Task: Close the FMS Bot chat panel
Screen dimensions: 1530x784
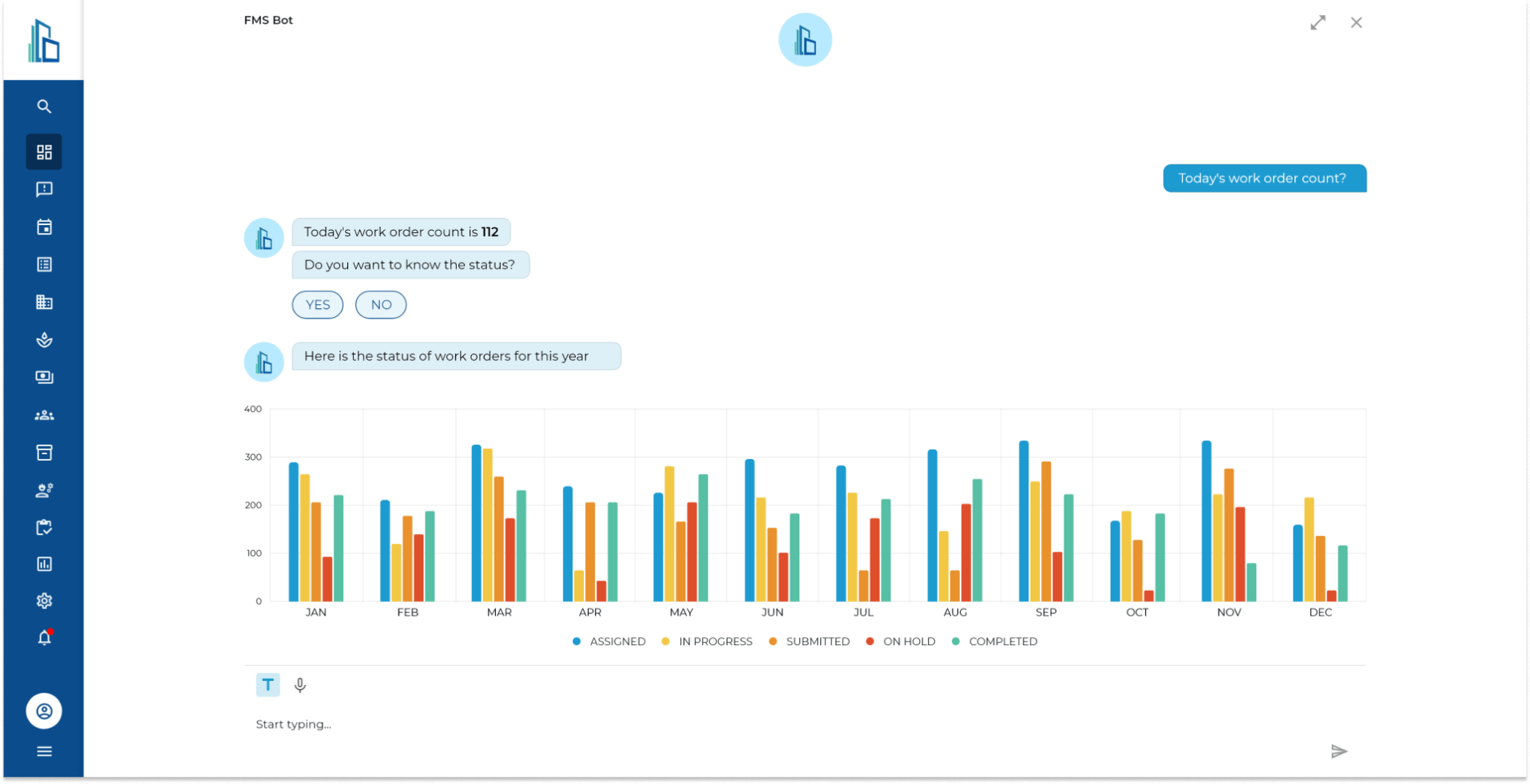Action: 1356,23
